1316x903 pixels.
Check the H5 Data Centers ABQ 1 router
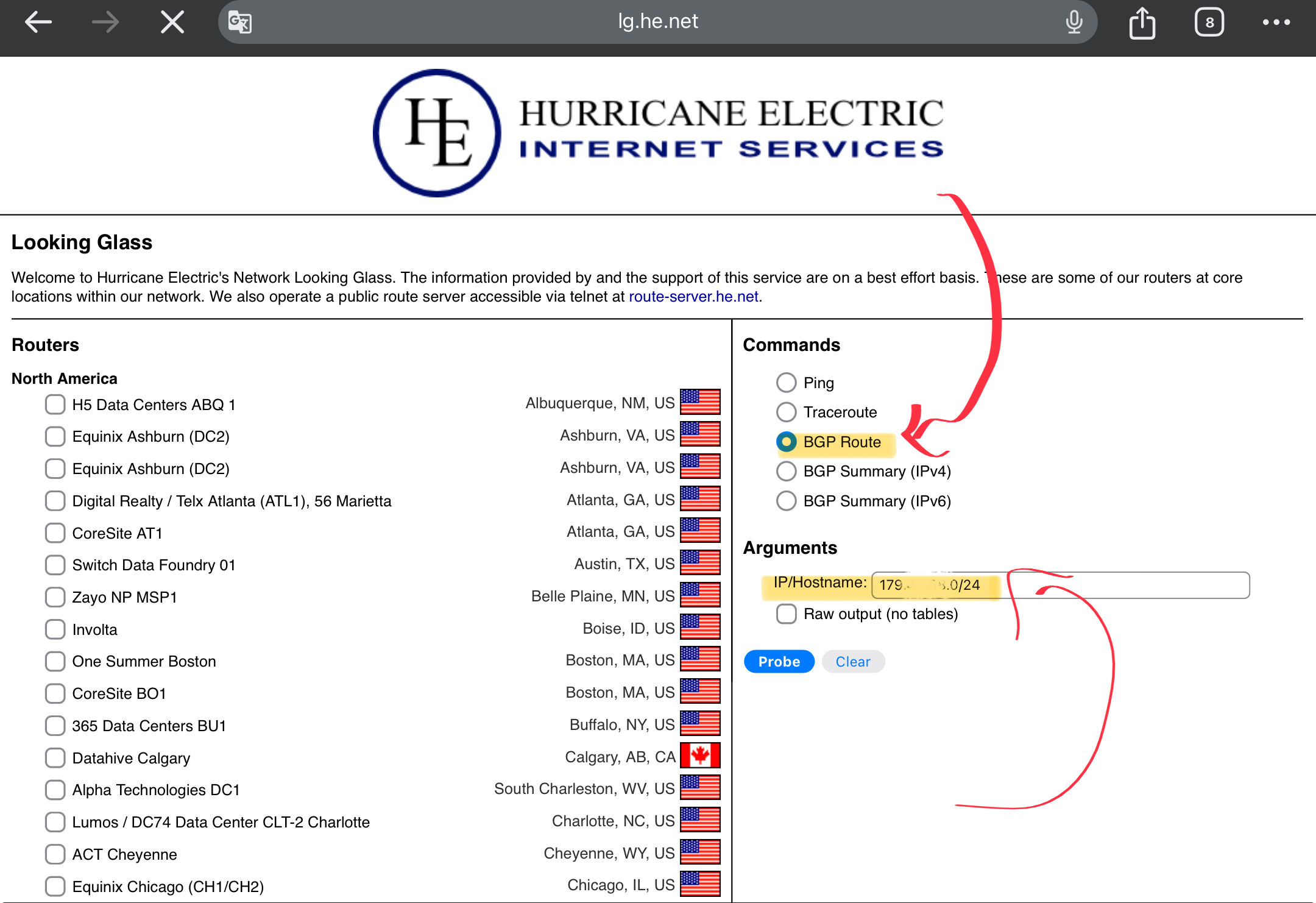pyautogui.click(x=55, y=404)
